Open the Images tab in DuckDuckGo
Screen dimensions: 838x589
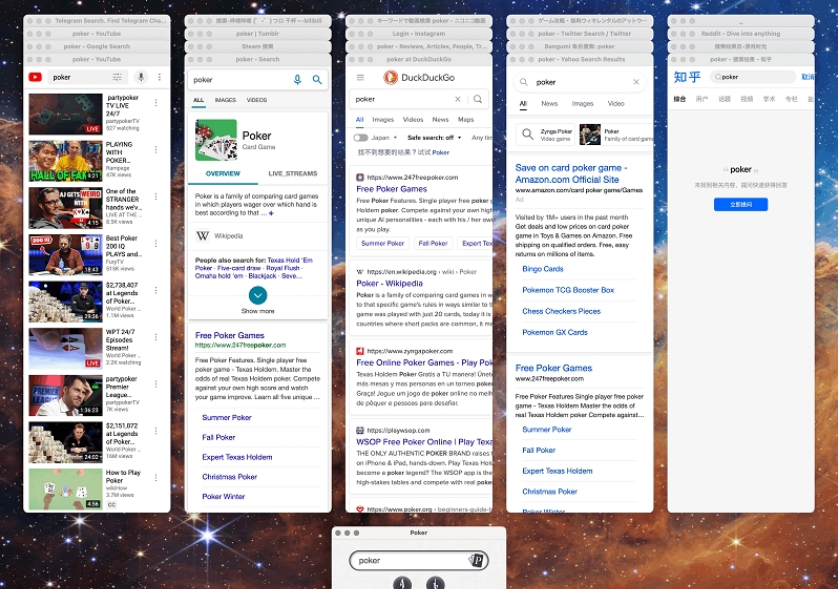tap(383, 120)
